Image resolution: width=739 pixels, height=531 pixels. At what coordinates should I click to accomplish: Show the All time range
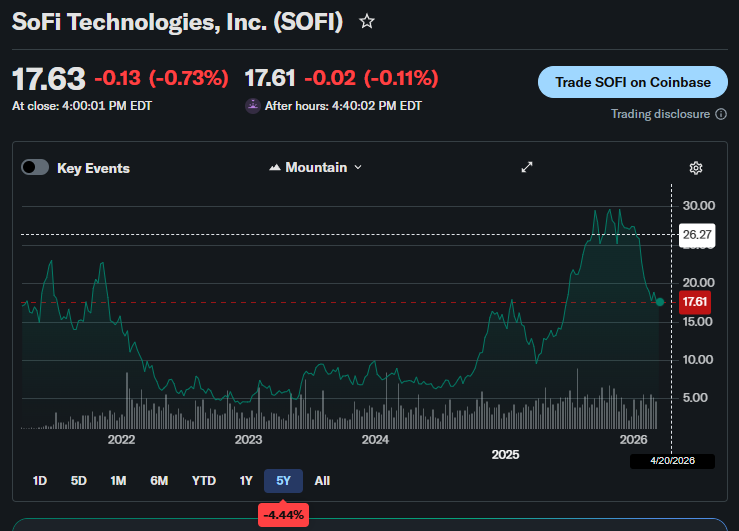point(322,481)
